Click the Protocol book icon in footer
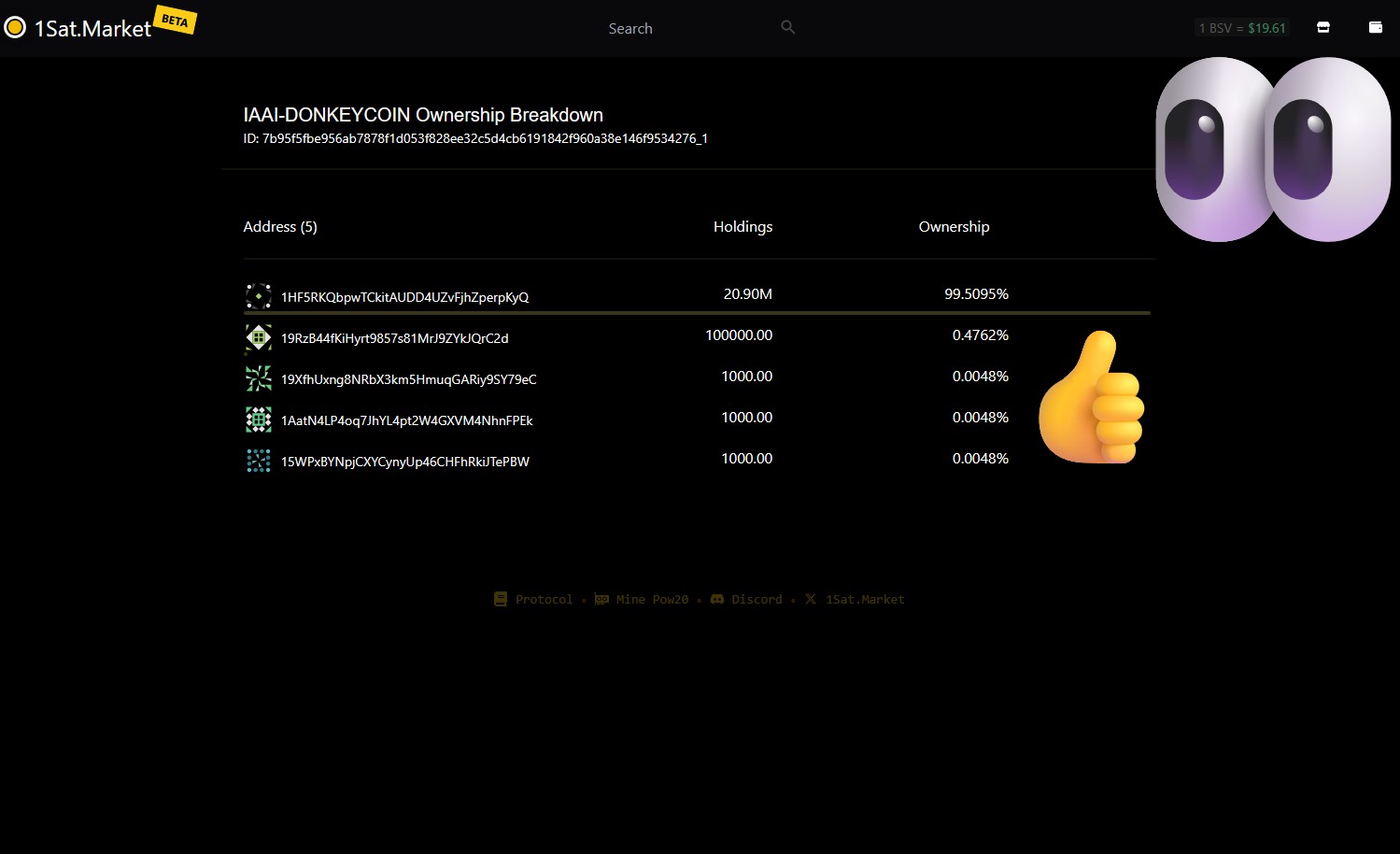The height and width of the screenshot is (854, 1400). pyautogui.click(x=501, y=599)
